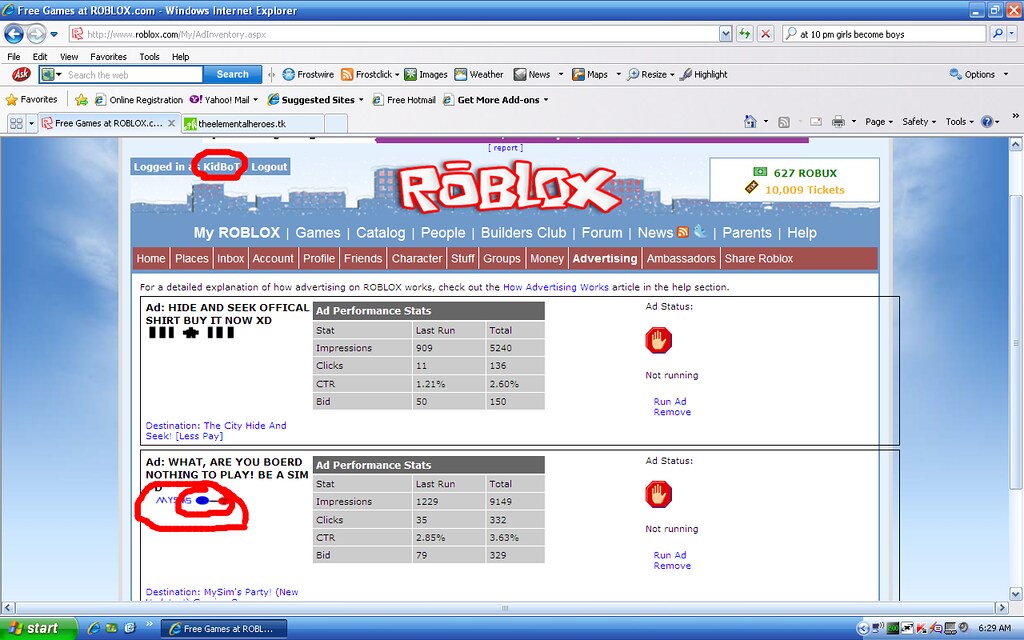
Task: Click the browser Back arrow button
Action: [x=14, y=33]
